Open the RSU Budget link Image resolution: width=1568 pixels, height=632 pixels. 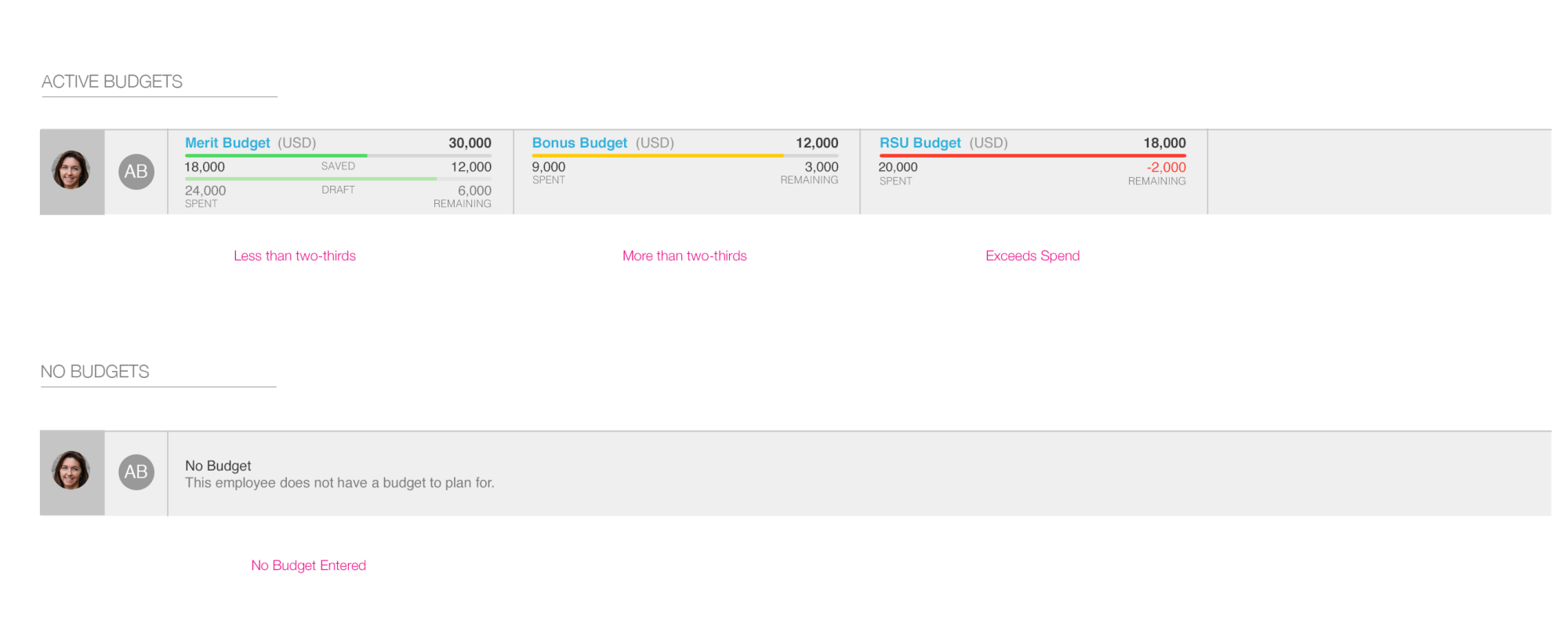(920, 143)
